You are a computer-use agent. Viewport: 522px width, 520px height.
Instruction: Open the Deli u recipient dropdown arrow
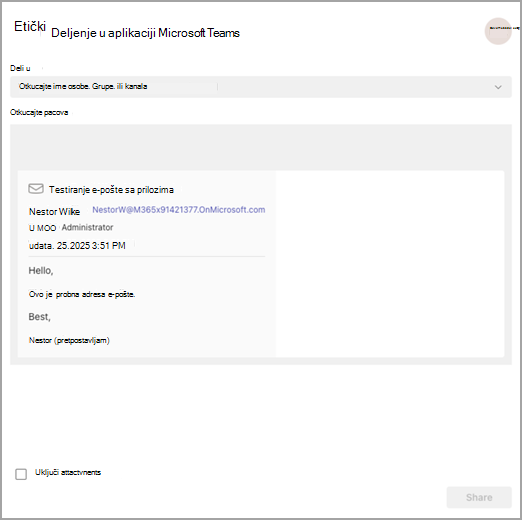click(x=498, y=87)
